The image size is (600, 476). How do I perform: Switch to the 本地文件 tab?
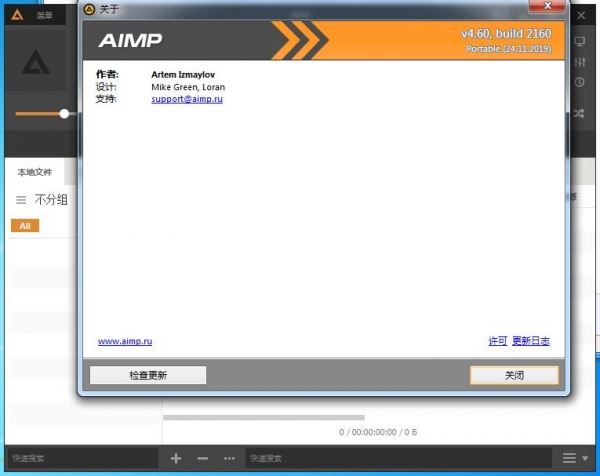[34, 172]
